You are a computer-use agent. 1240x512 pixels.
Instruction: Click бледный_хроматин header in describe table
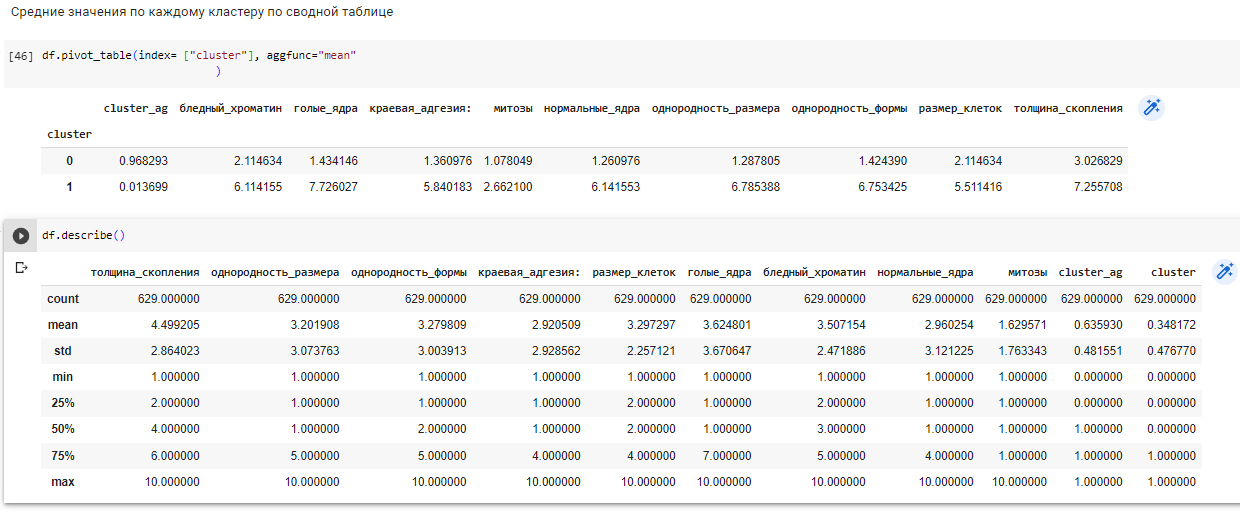coord(814,272)
